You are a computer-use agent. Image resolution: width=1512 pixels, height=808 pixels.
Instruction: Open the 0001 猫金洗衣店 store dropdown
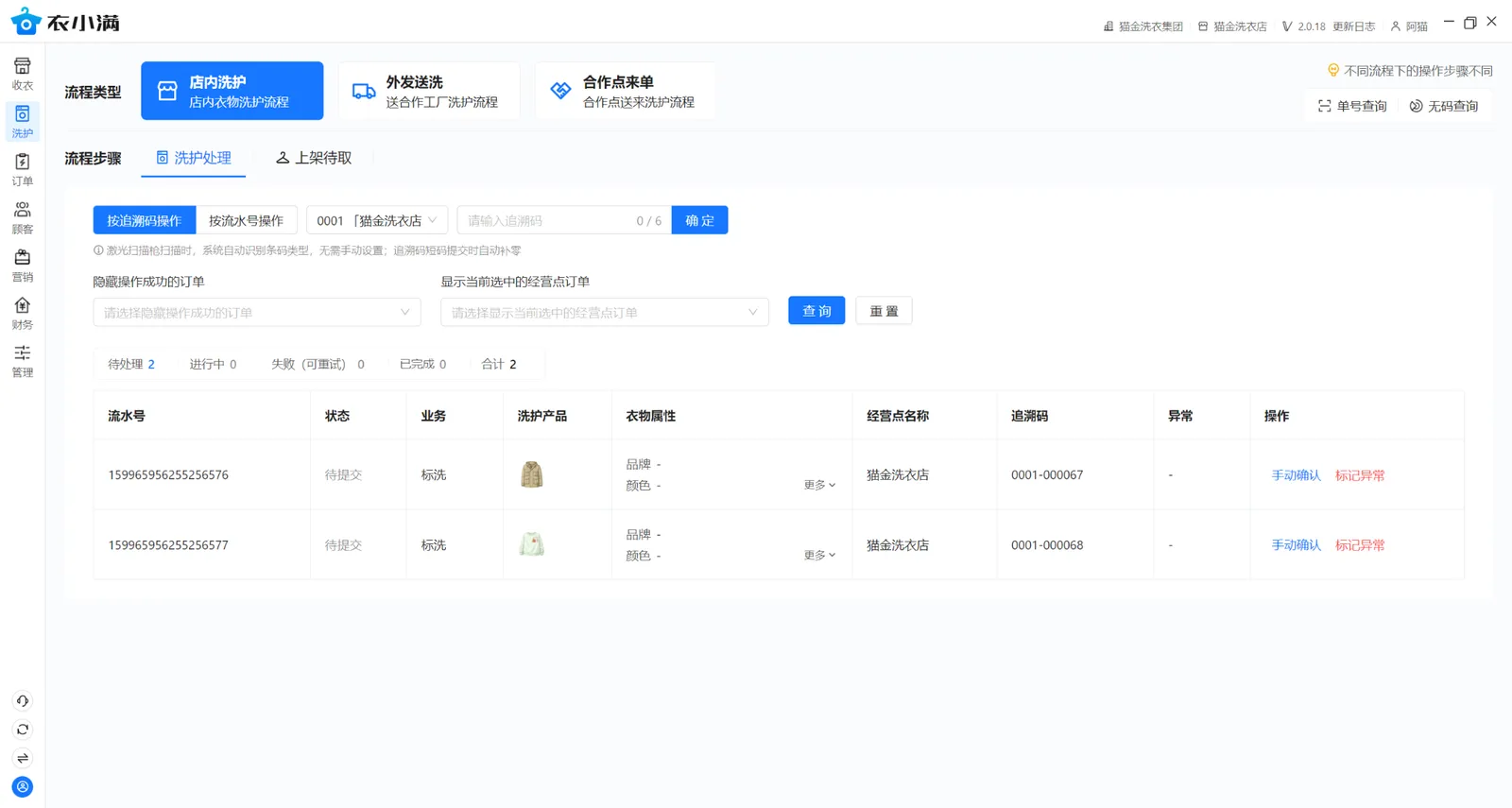377,220
